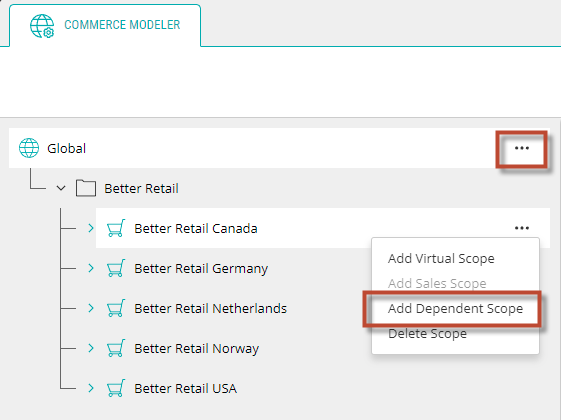Image resolution: width=561 pixels, height=420 pixels.
Task: Click the Better Retail USA cart icon
Action: point(116,388)
